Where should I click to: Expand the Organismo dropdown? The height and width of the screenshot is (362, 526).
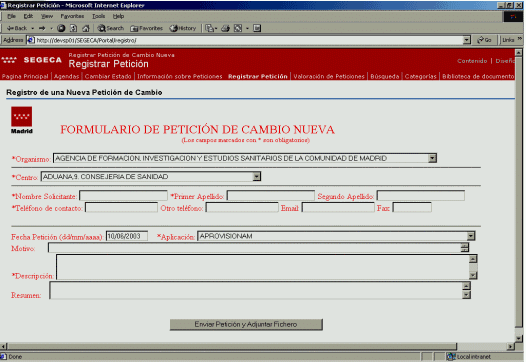(432, 158)
